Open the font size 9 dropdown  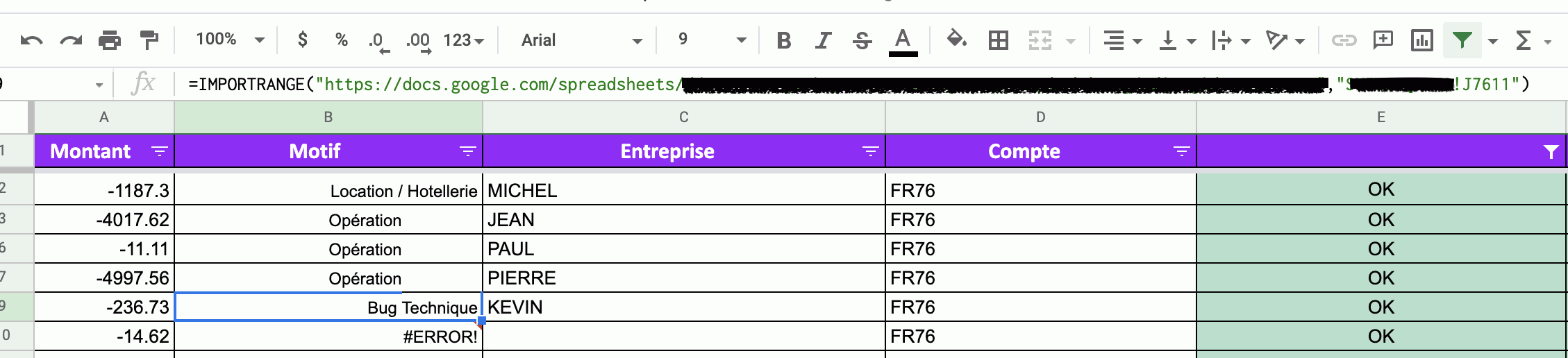[712, 40]
